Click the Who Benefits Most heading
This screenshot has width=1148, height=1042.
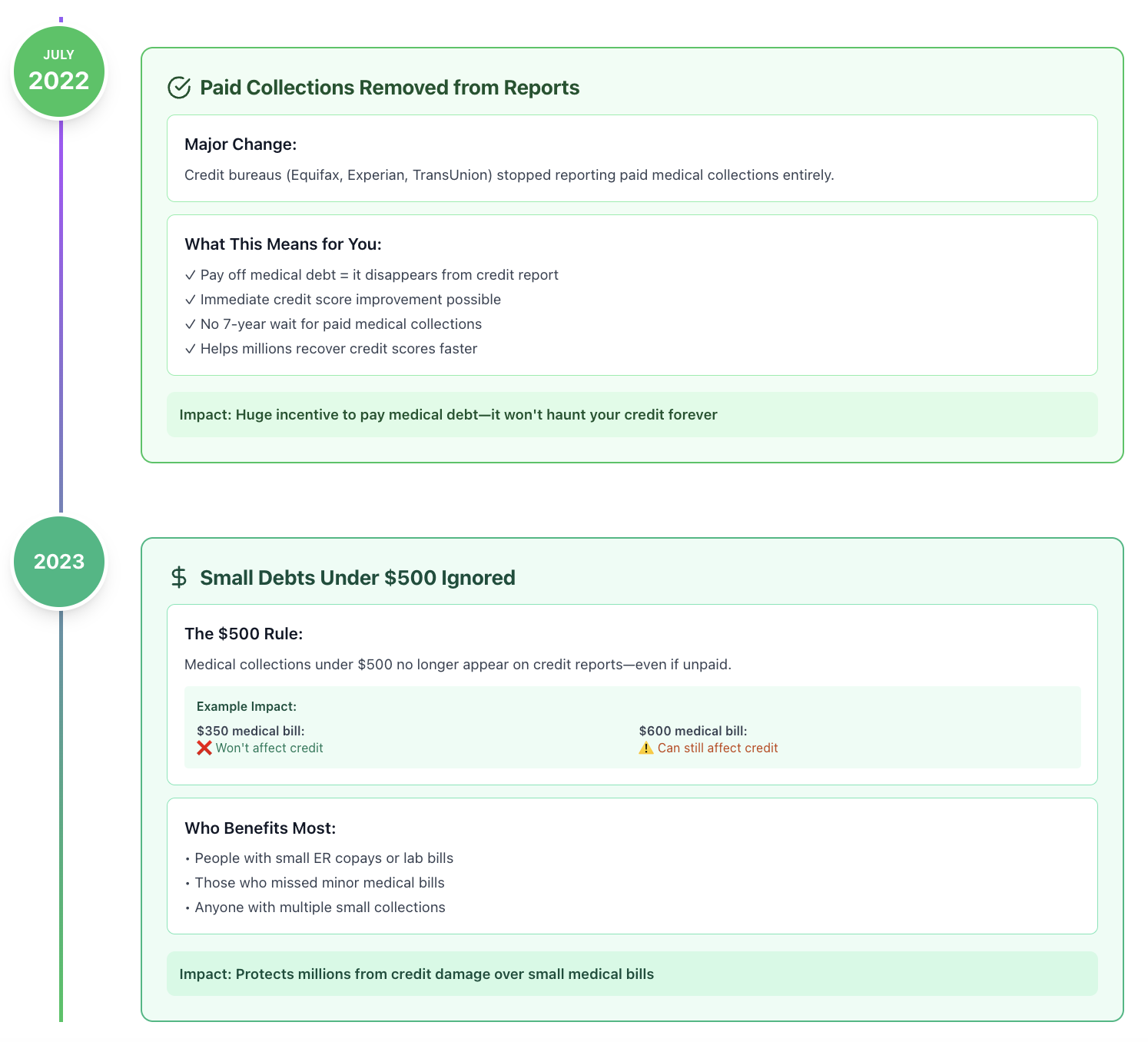coord(260,828)
